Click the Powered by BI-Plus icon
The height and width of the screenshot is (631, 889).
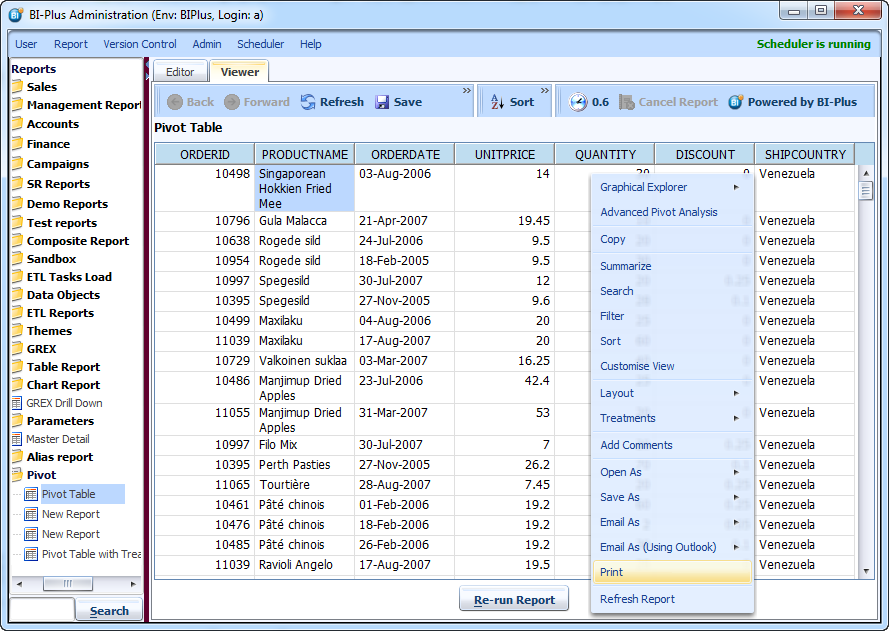point(736,102)
